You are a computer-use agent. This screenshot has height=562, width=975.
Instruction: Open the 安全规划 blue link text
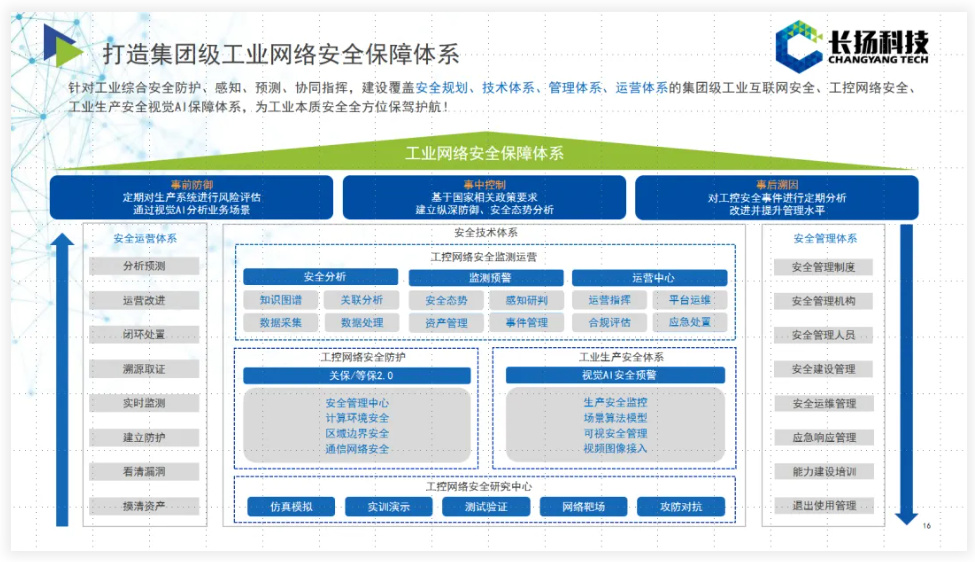(x=442, y=88)
